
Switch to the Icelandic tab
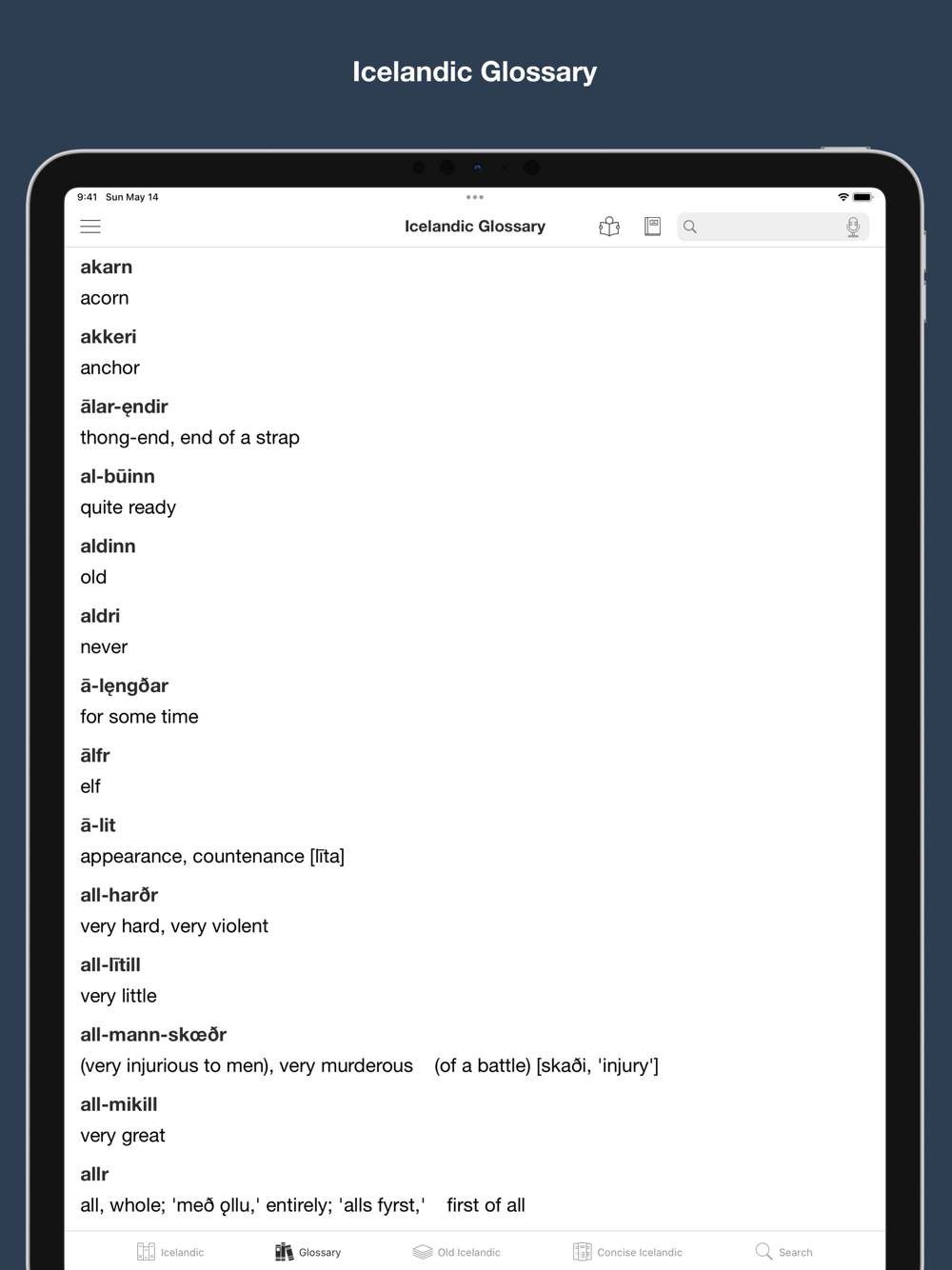(170, 1252)
